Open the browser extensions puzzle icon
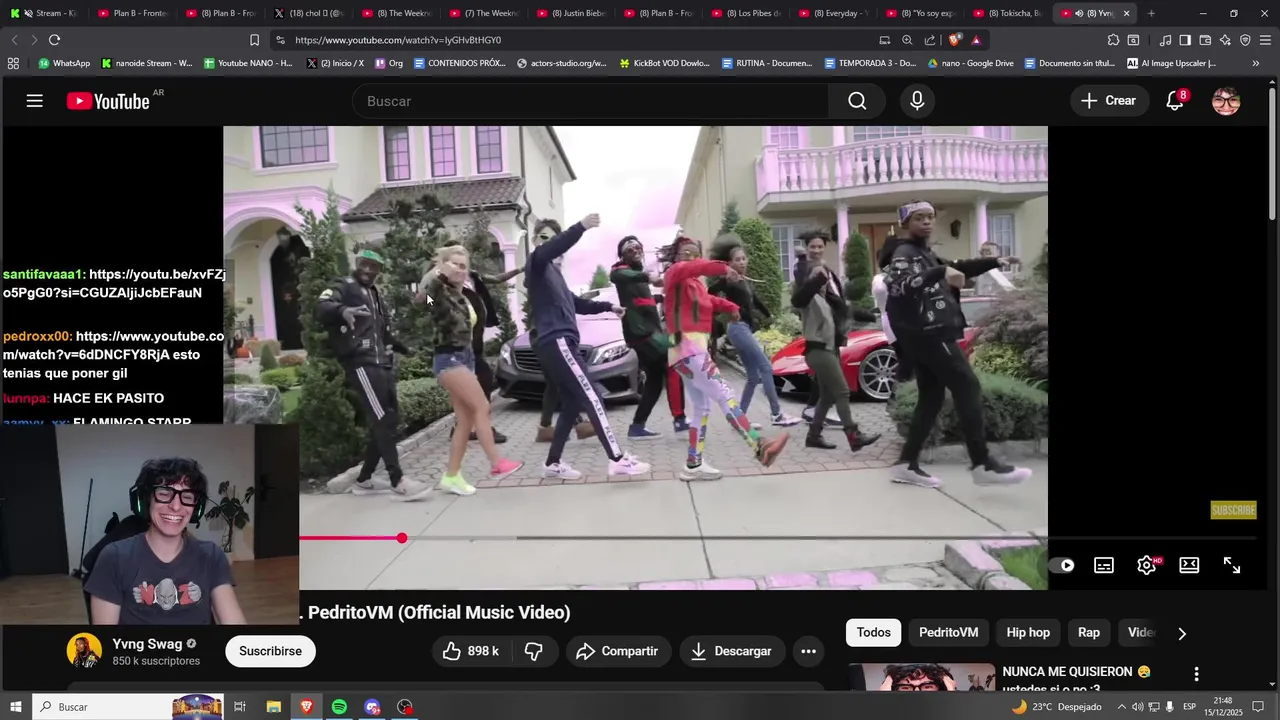Image resolution: width=1280 pixels, height=720 pixels. click(x=1113, y=40)
